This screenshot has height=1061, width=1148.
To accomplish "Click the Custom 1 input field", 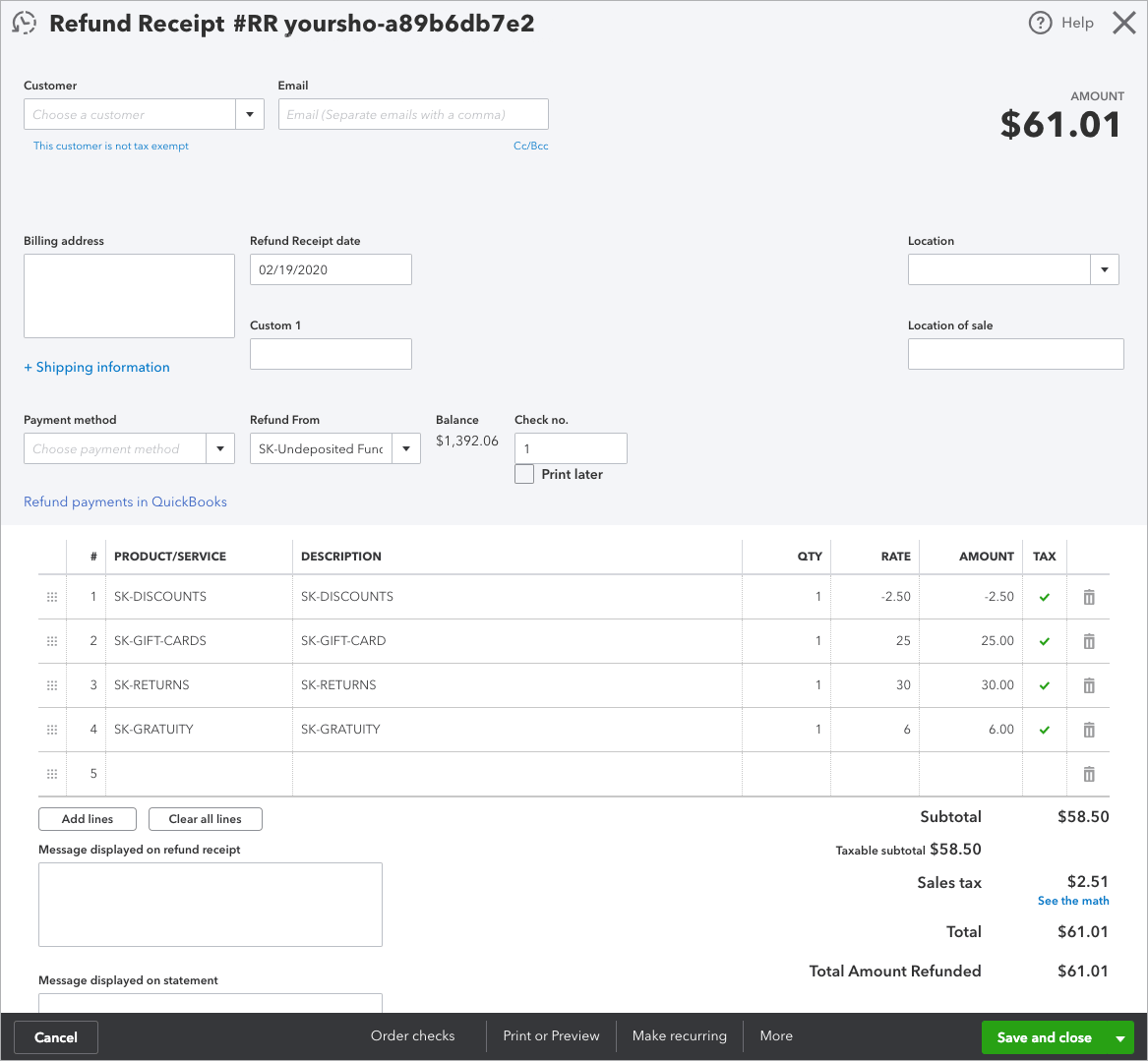I will click(331, 354).
